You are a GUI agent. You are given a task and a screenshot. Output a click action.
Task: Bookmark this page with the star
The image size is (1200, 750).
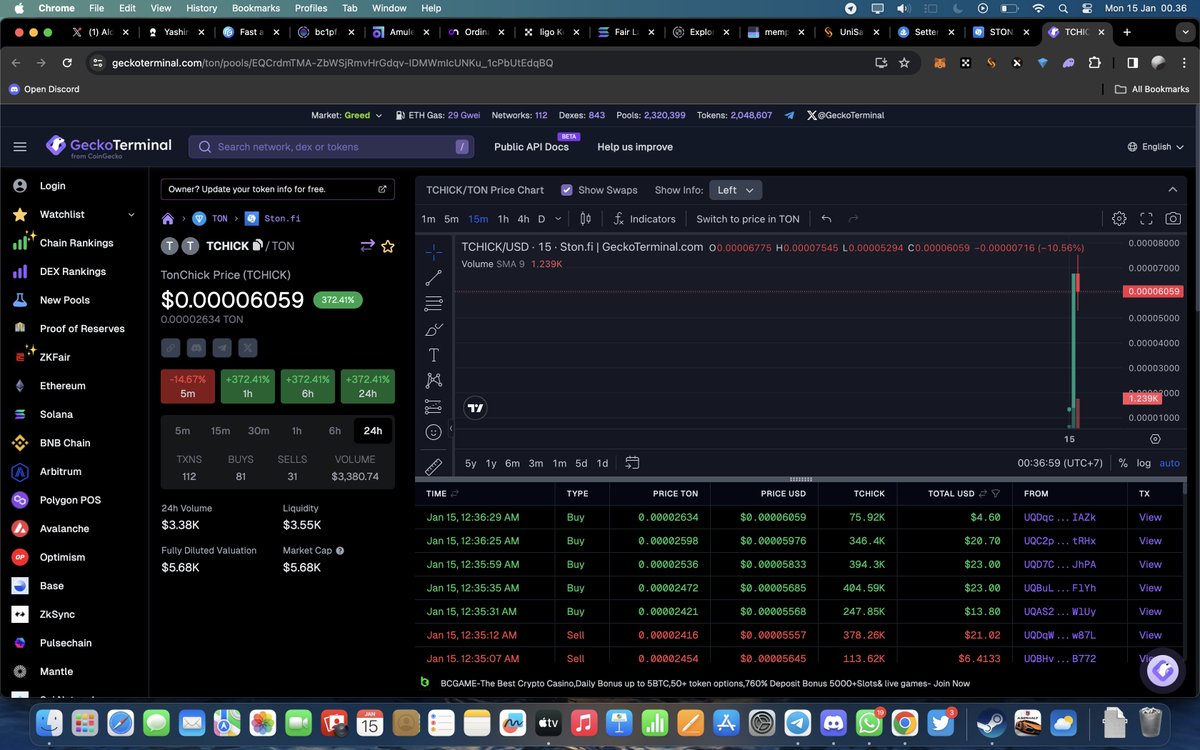click(904, 62)
